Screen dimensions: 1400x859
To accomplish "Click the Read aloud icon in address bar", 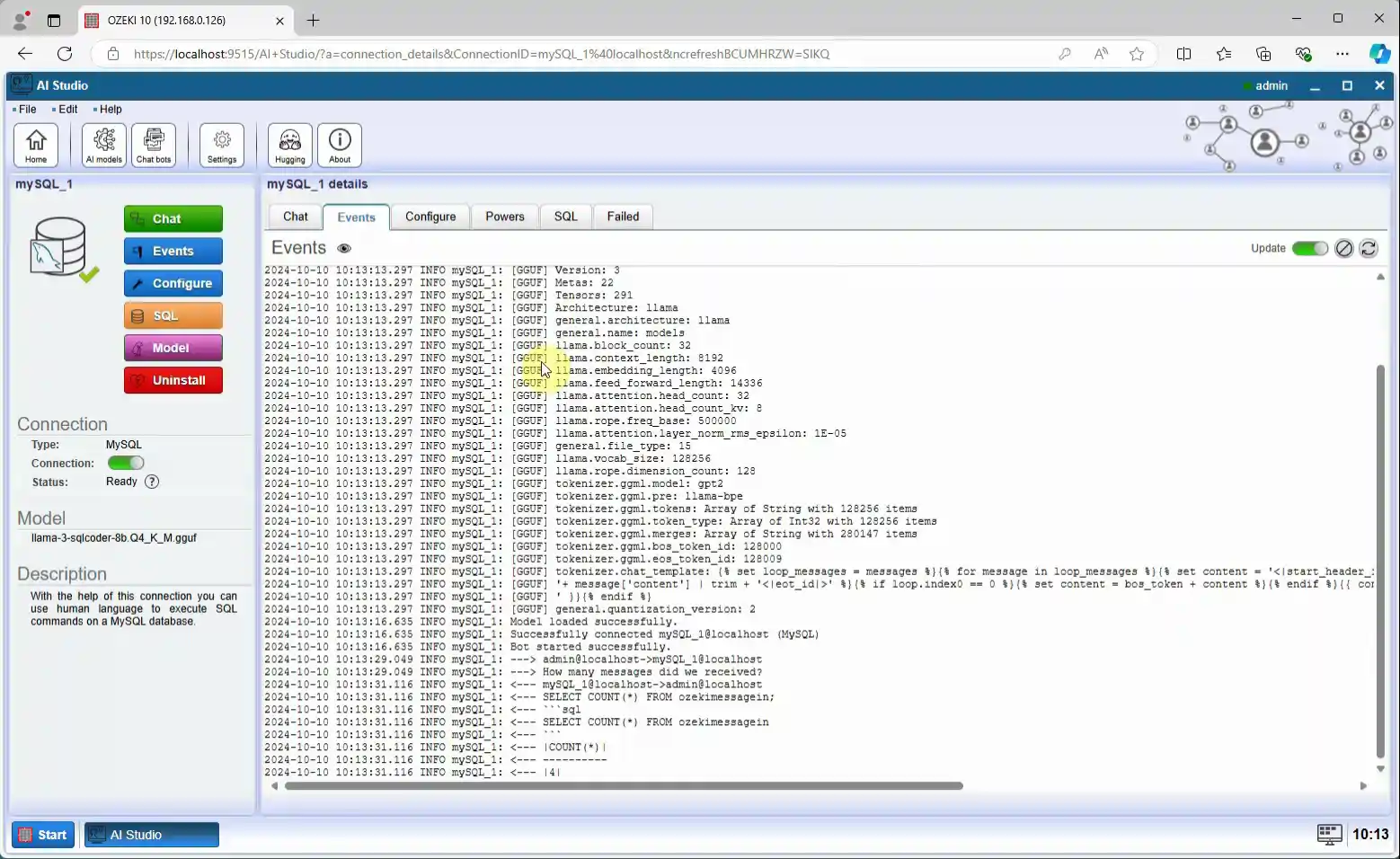I will click(1101, 54).
